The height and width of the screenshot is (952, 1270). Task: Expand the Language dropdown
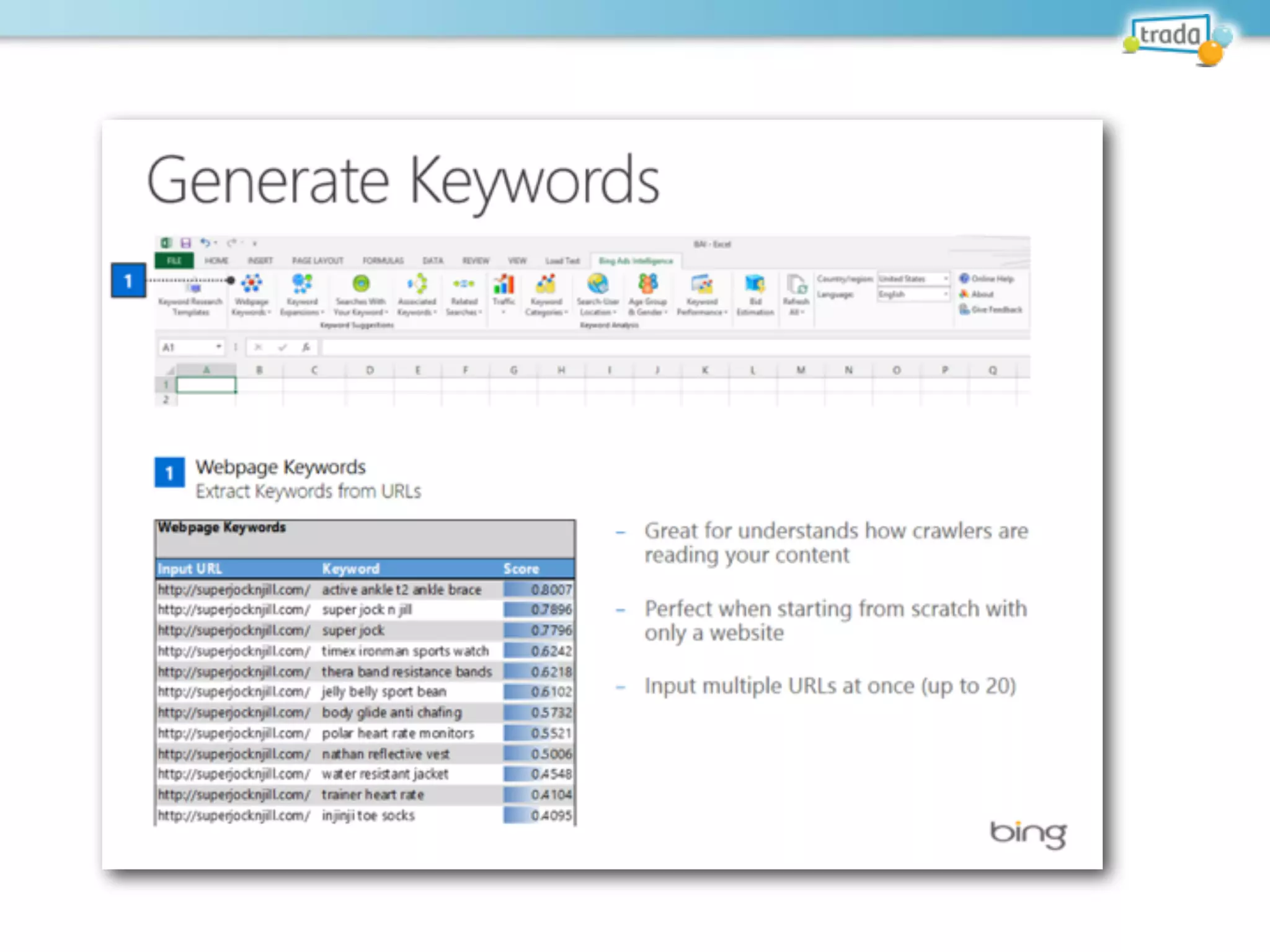[x=945, y=294]
